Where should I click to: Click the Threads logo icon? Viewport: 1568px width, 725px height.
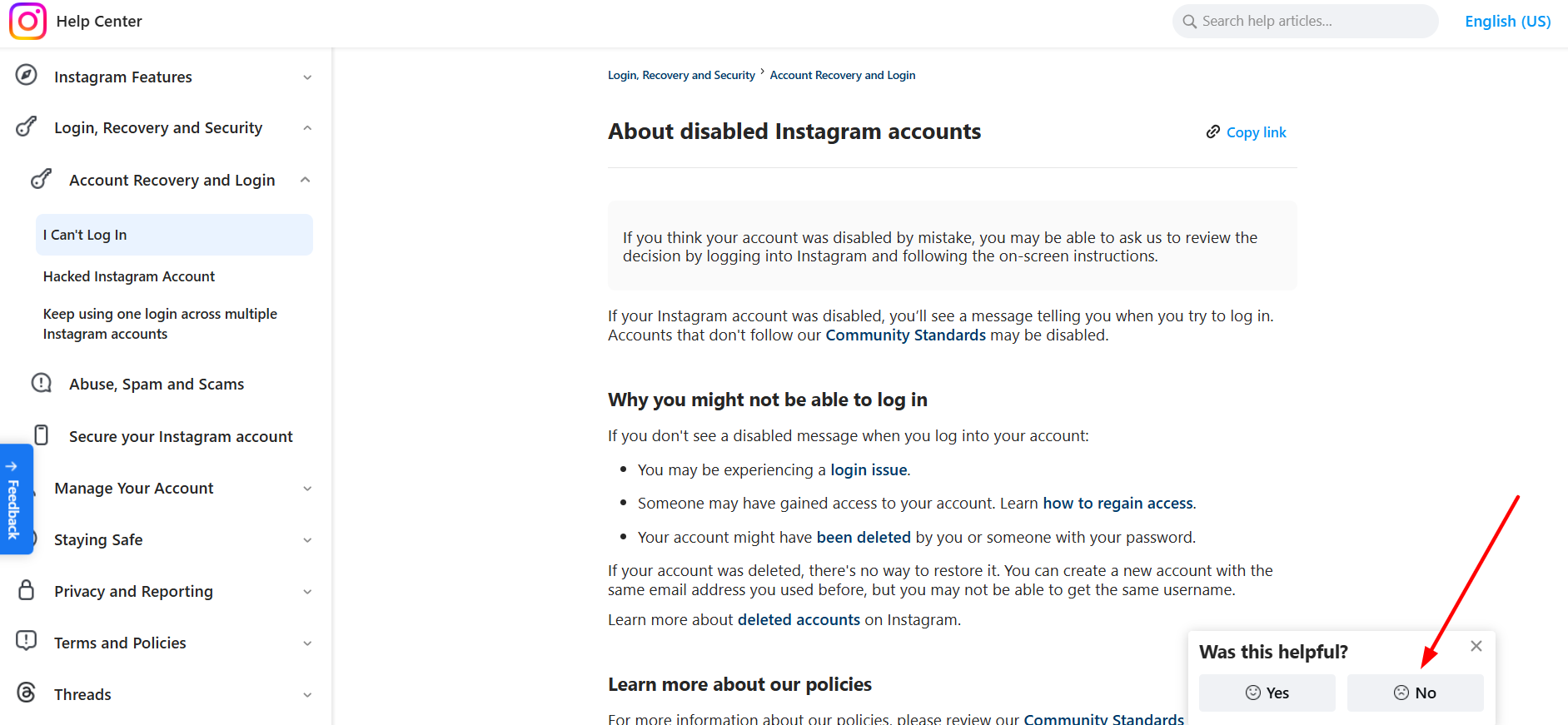click(27, 693)
